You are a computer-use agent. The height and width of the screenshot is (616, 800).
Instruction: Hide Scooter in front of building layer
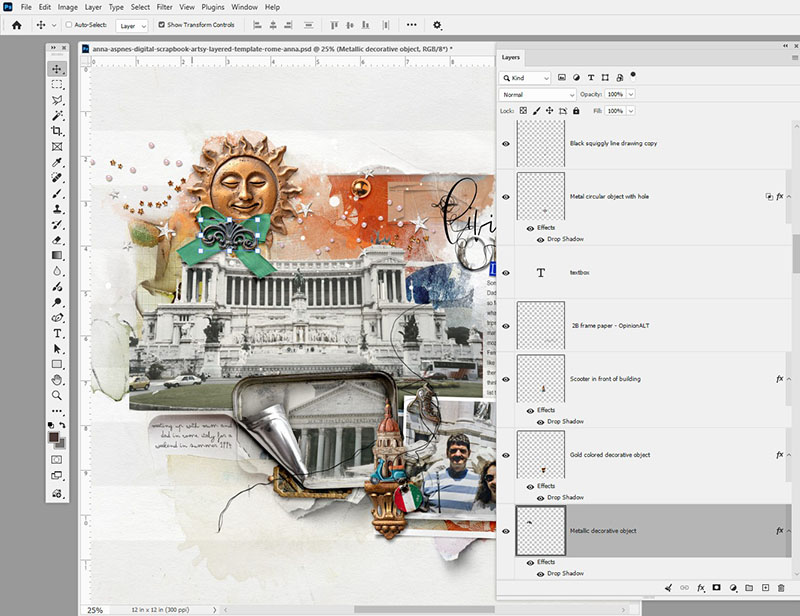point(506,379)
